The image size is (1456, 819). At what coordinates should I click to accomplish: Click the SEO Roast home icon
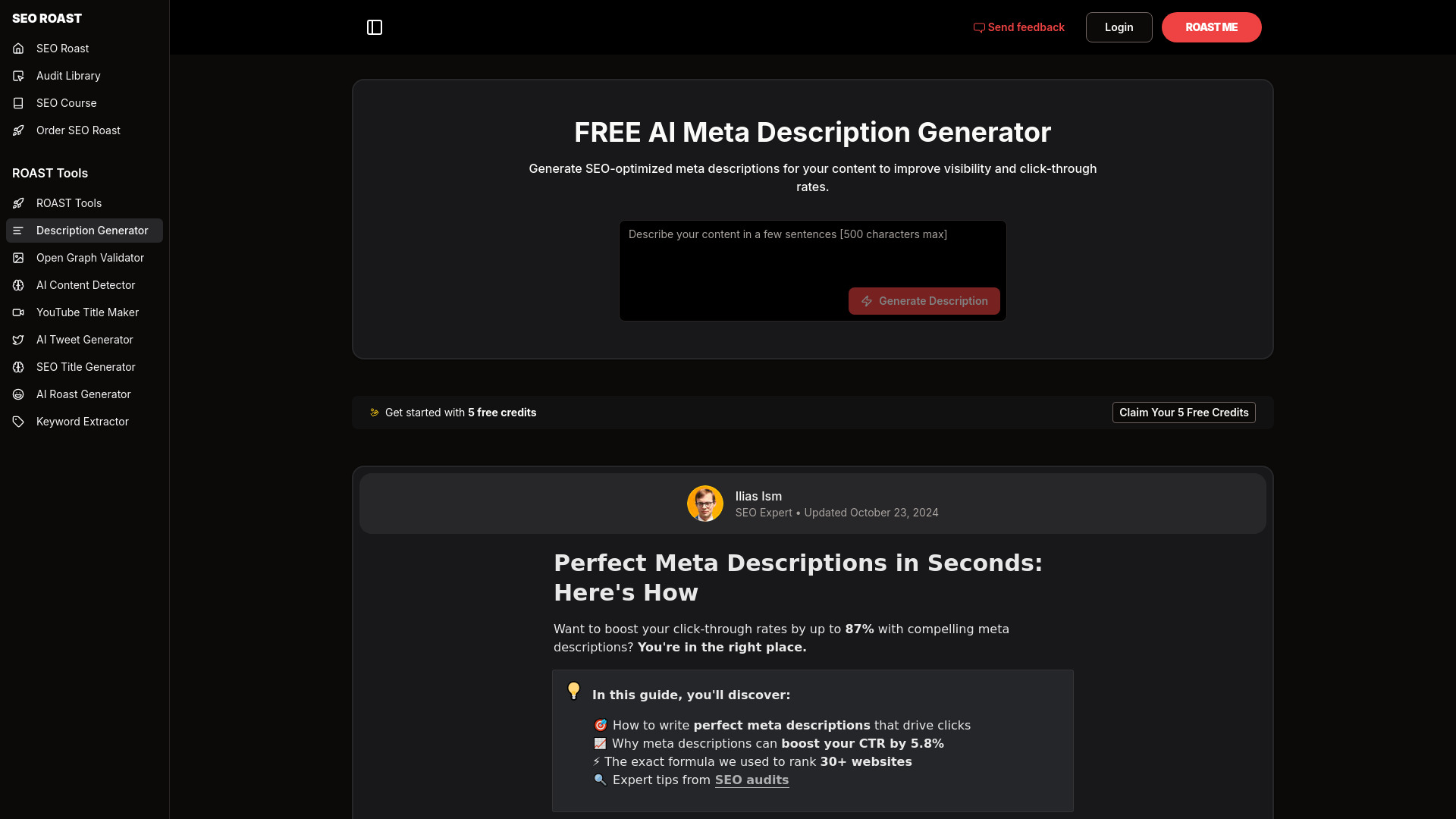[x=18, y=48]
